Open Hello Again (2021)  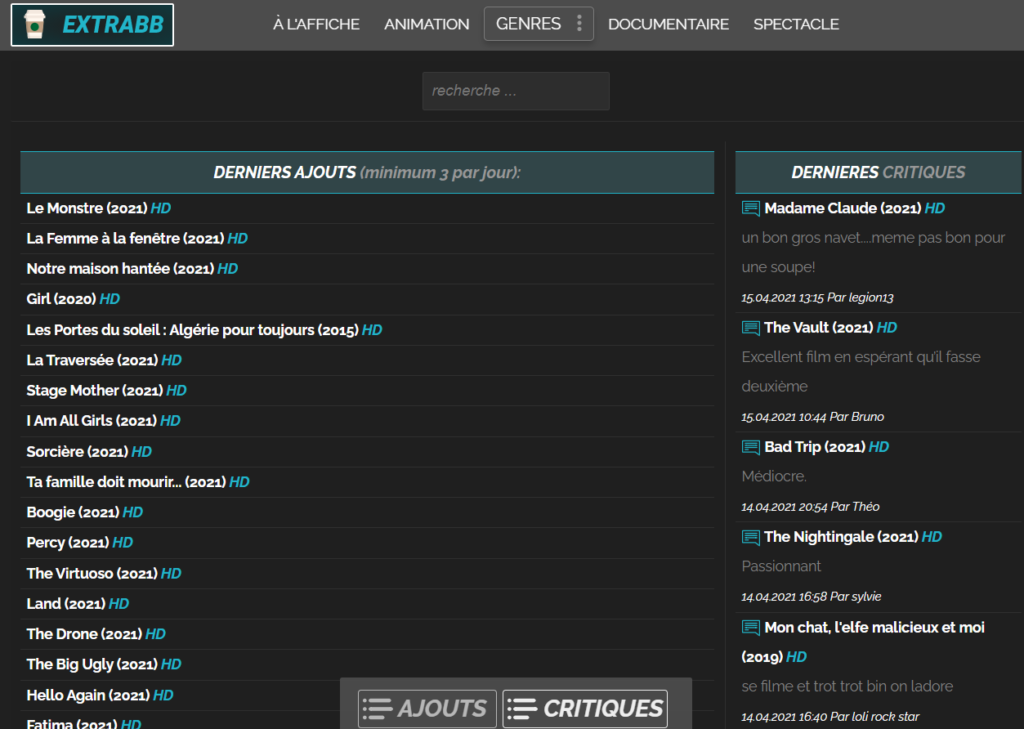[x=100, y=695]
